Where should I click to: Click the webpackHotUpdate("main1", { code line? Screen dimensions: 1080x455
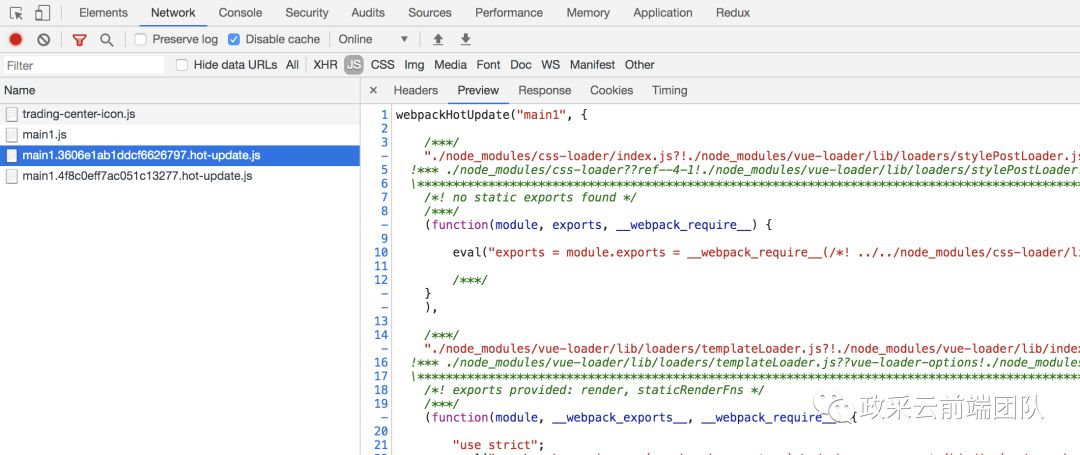tap(491, 114)
